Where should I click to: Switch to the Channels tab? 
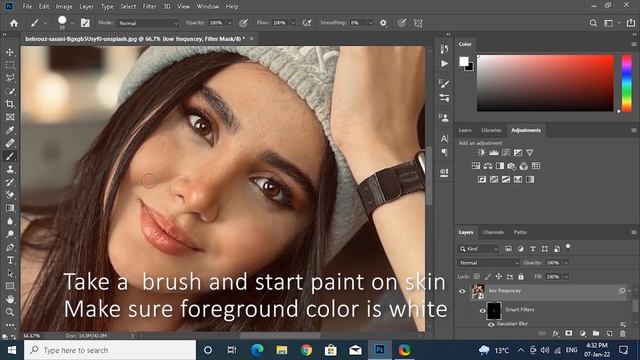(x=493, y=232)
